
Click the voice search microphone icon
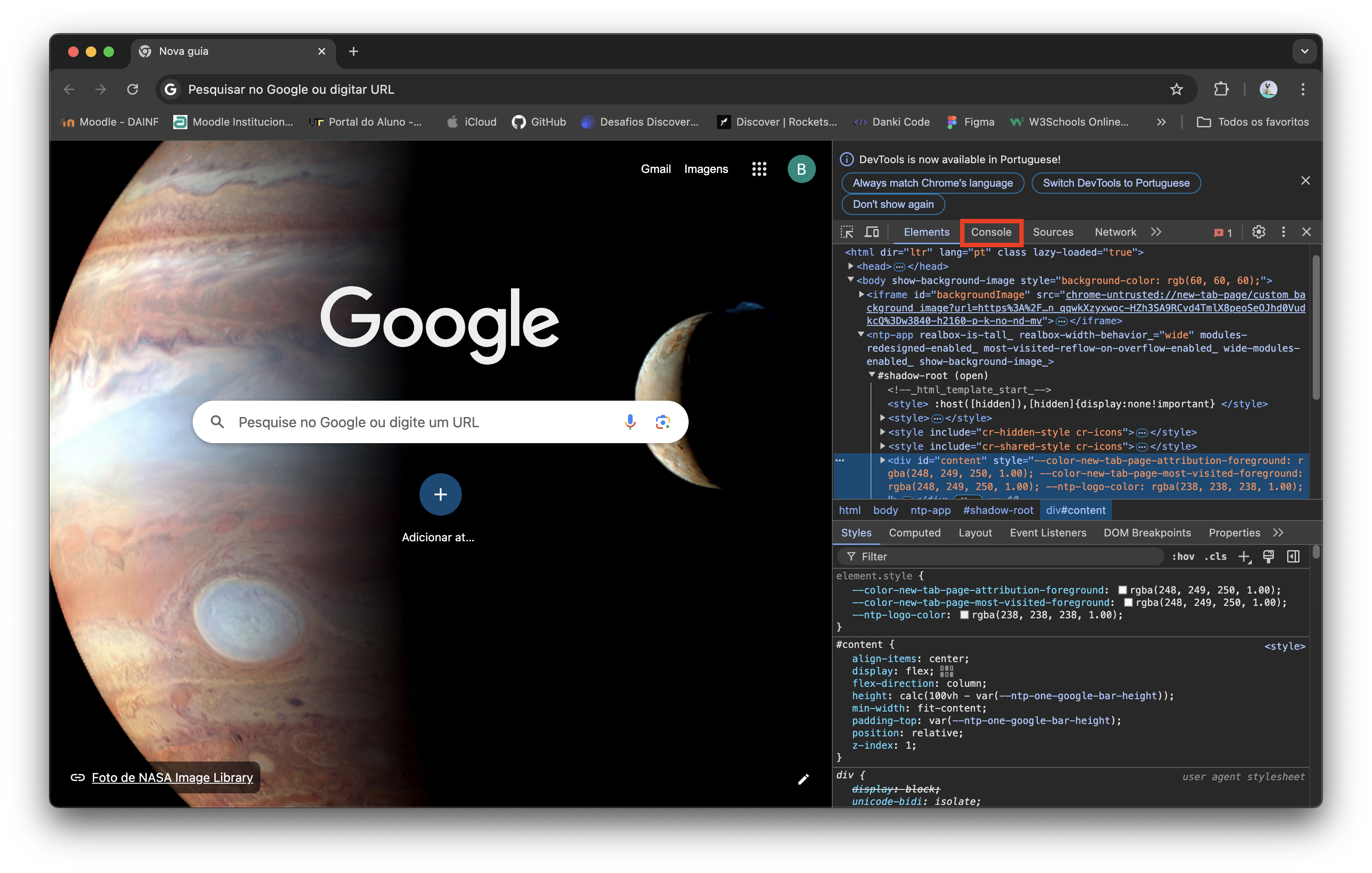point(629,422)
